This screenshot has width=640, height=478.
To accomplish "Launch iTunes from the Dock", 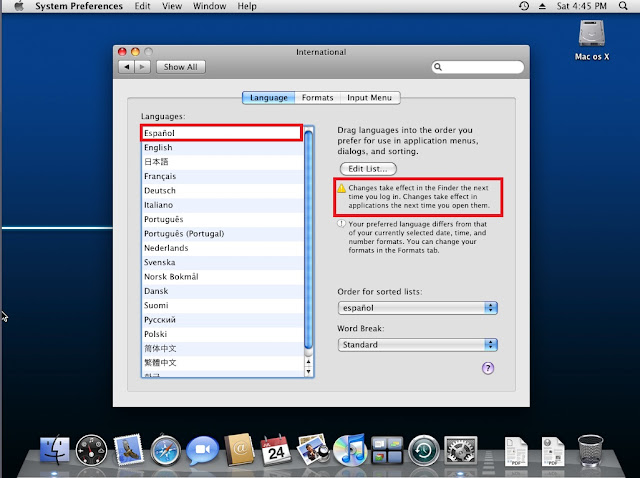I will point(350,449).
